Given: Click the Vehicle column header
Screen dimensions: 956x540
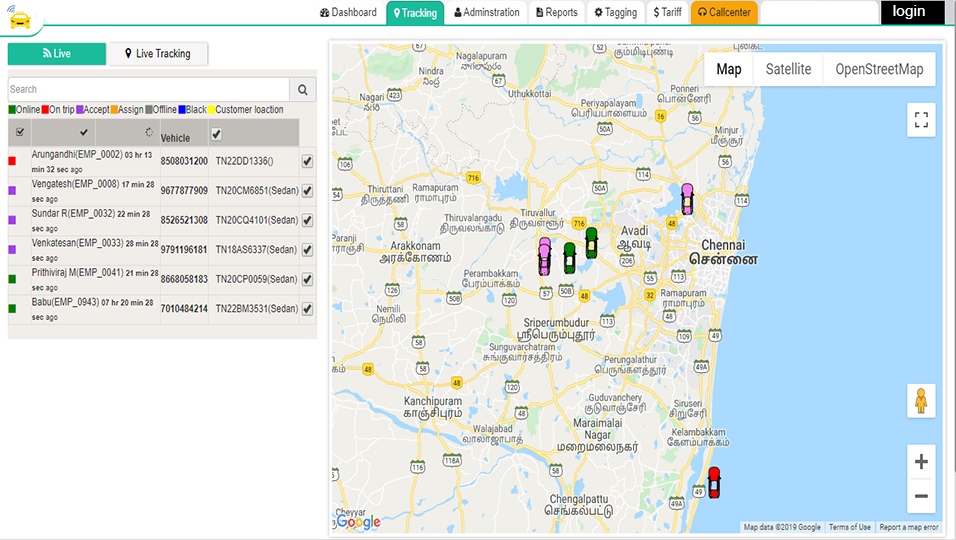Looking at the screenshot, I should click(176, 138).
